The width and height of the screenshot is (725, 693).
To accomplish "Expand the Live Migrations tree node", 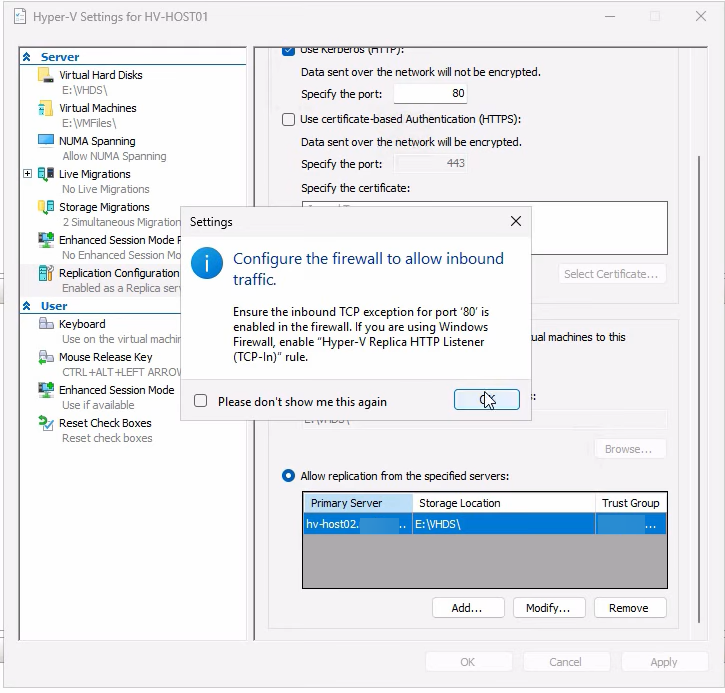I will point(27,174).
